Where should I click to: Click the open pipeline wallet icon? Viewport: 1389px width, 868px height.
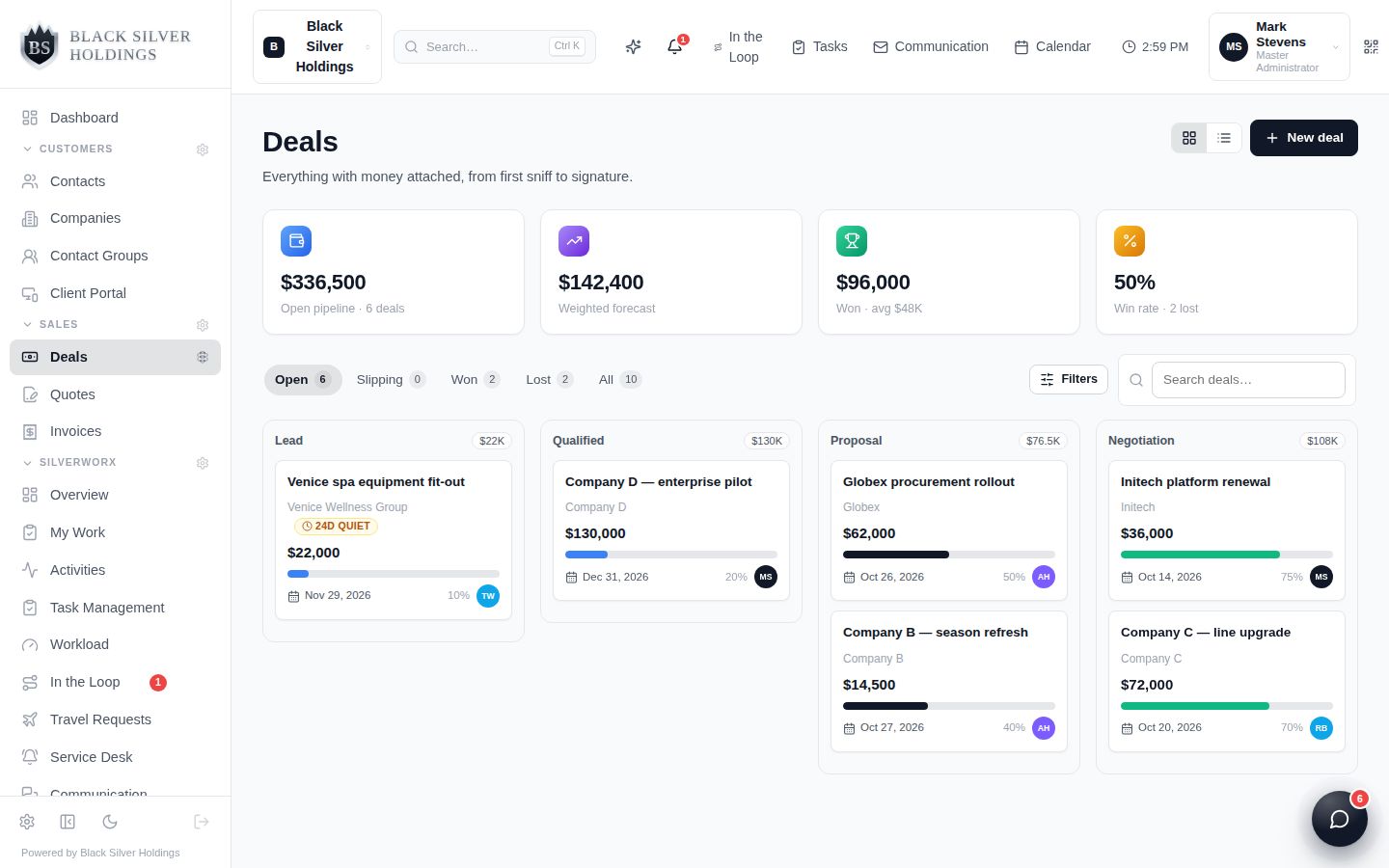[x=296, y=241]
